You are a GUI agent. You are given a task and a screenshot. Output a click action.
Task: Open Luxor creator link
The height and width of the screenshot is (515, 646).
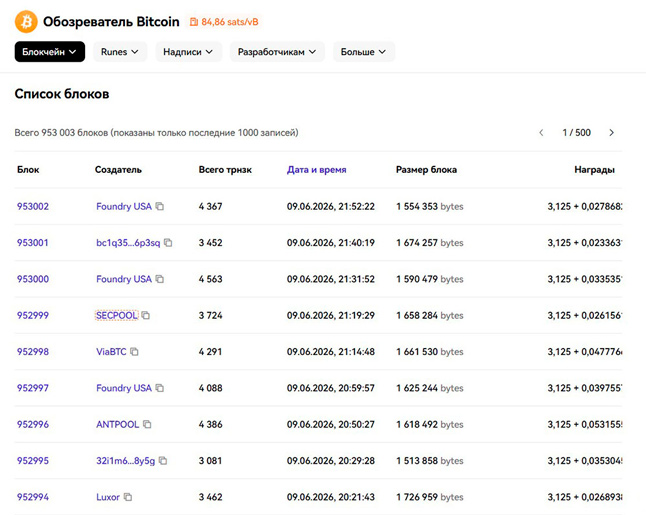108,497
